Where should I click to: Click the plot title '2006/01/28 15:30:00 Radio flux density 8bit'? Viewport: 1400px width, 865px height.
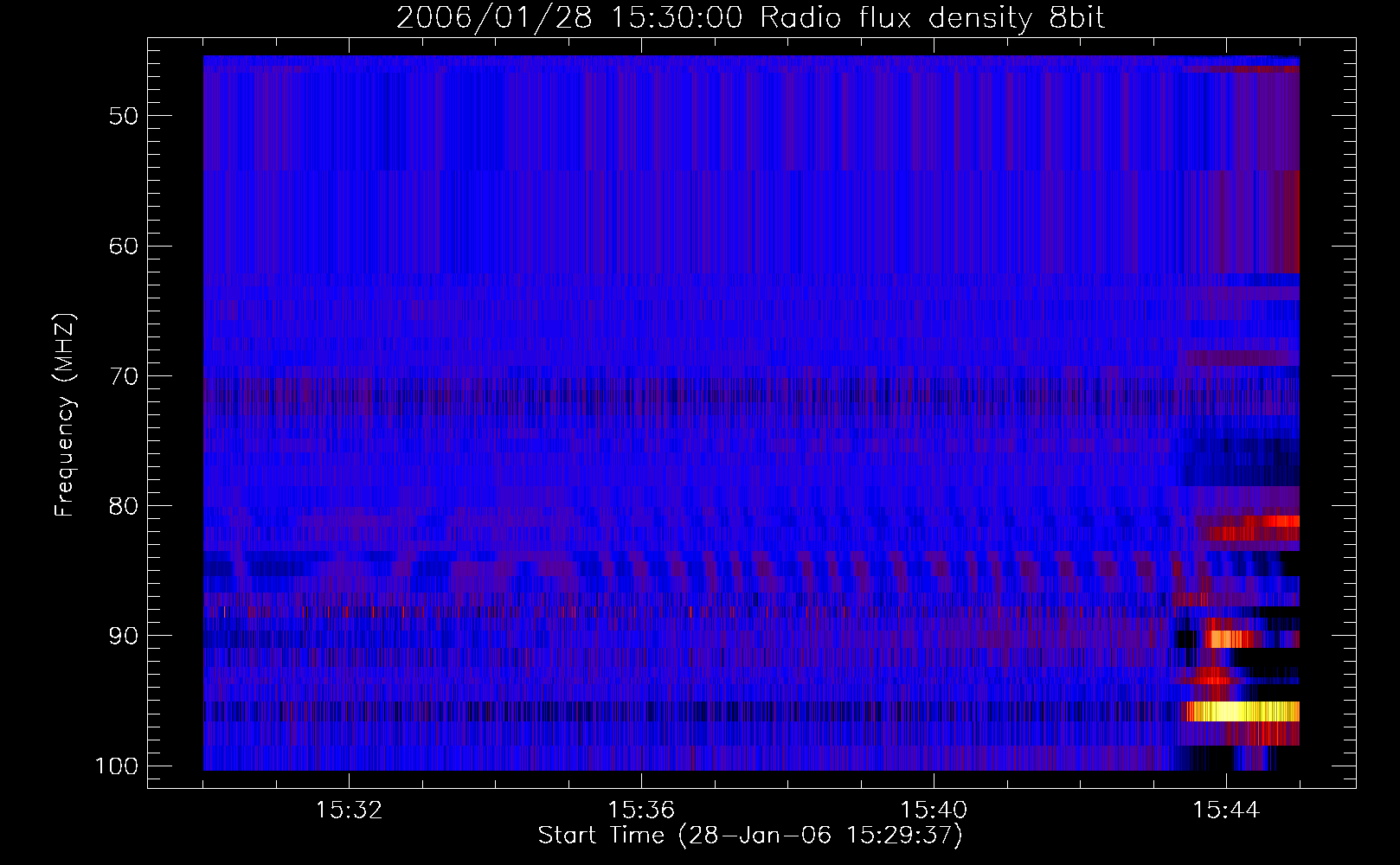pos(750,17)
